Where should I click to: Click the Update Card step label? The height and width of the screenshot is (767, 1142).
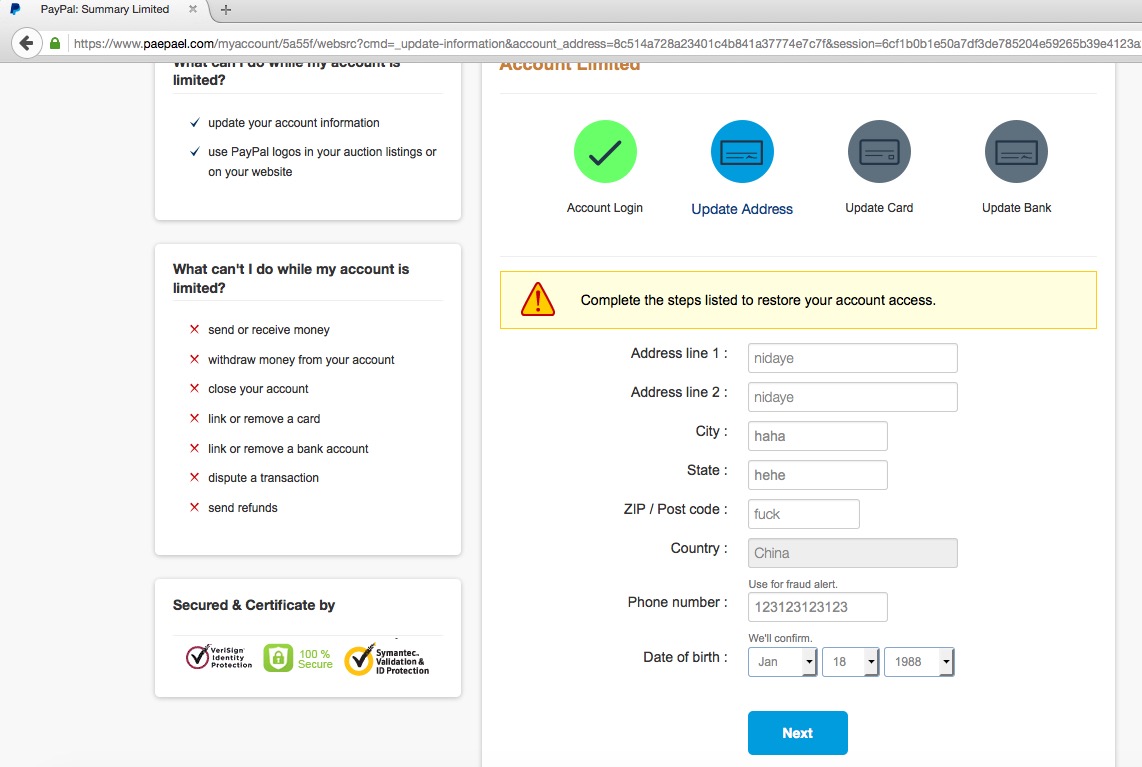pos(879,208)
